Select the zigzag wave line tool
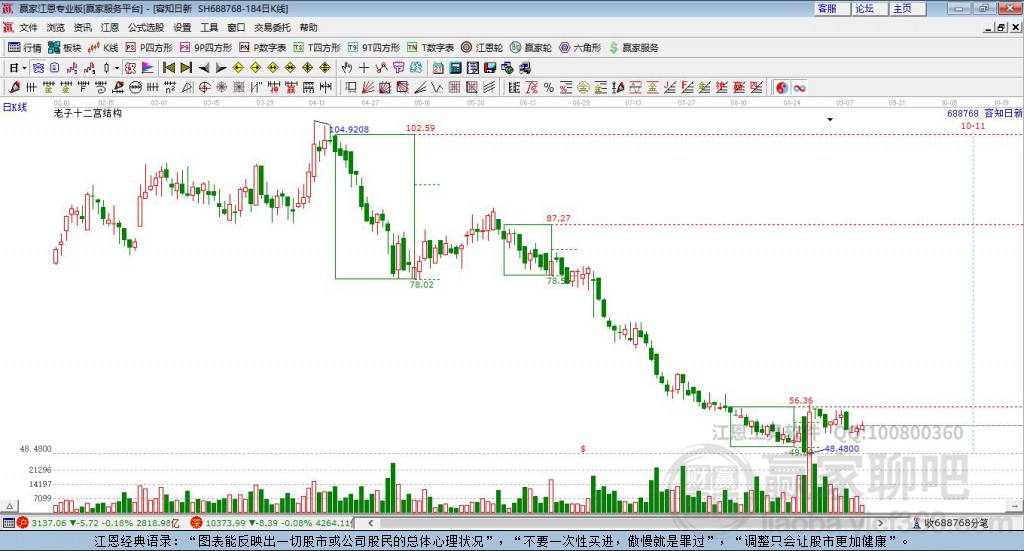Screen dimensions: 1024x551 point(438,87)
